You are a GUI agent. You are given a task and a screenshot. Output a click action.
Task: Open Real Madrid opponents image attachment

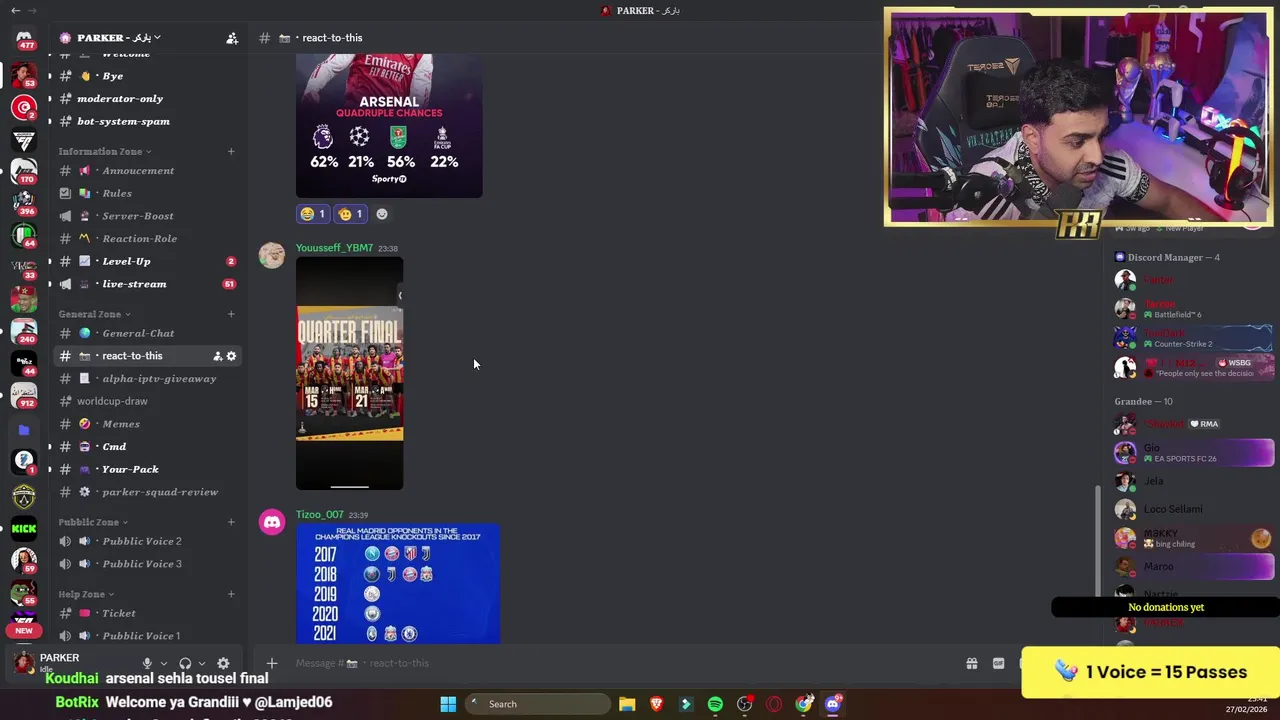(x=398, y=583)
